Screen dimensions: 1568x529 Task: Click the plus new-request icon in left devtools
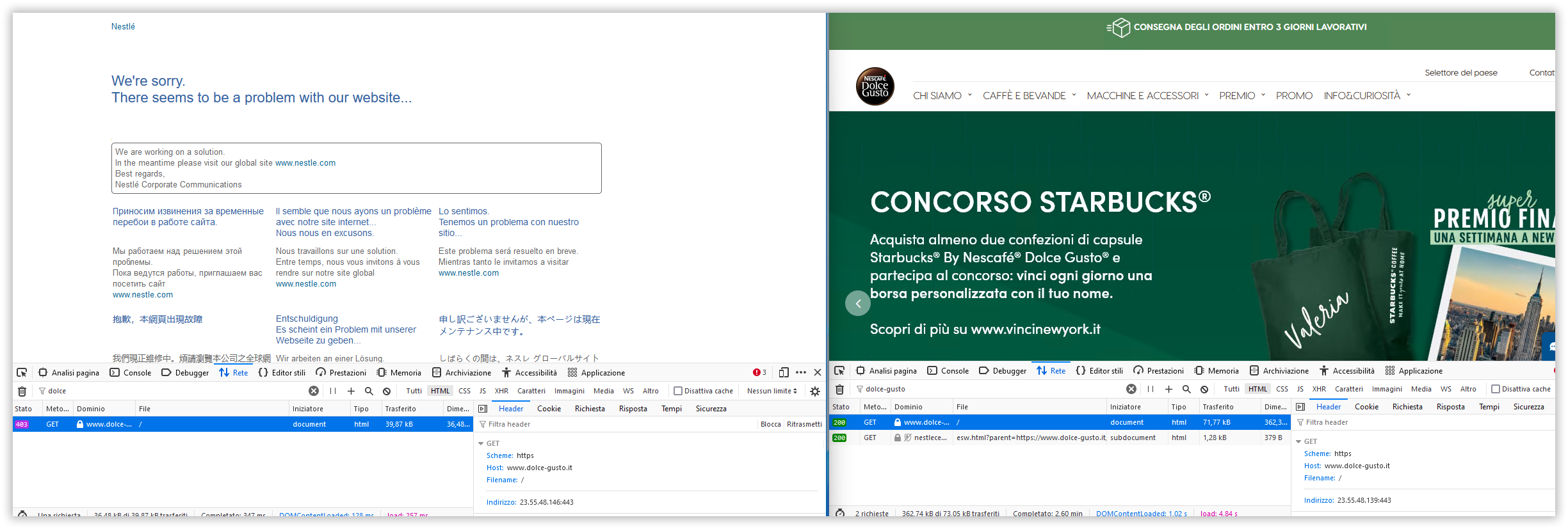[x=351, y=391]
